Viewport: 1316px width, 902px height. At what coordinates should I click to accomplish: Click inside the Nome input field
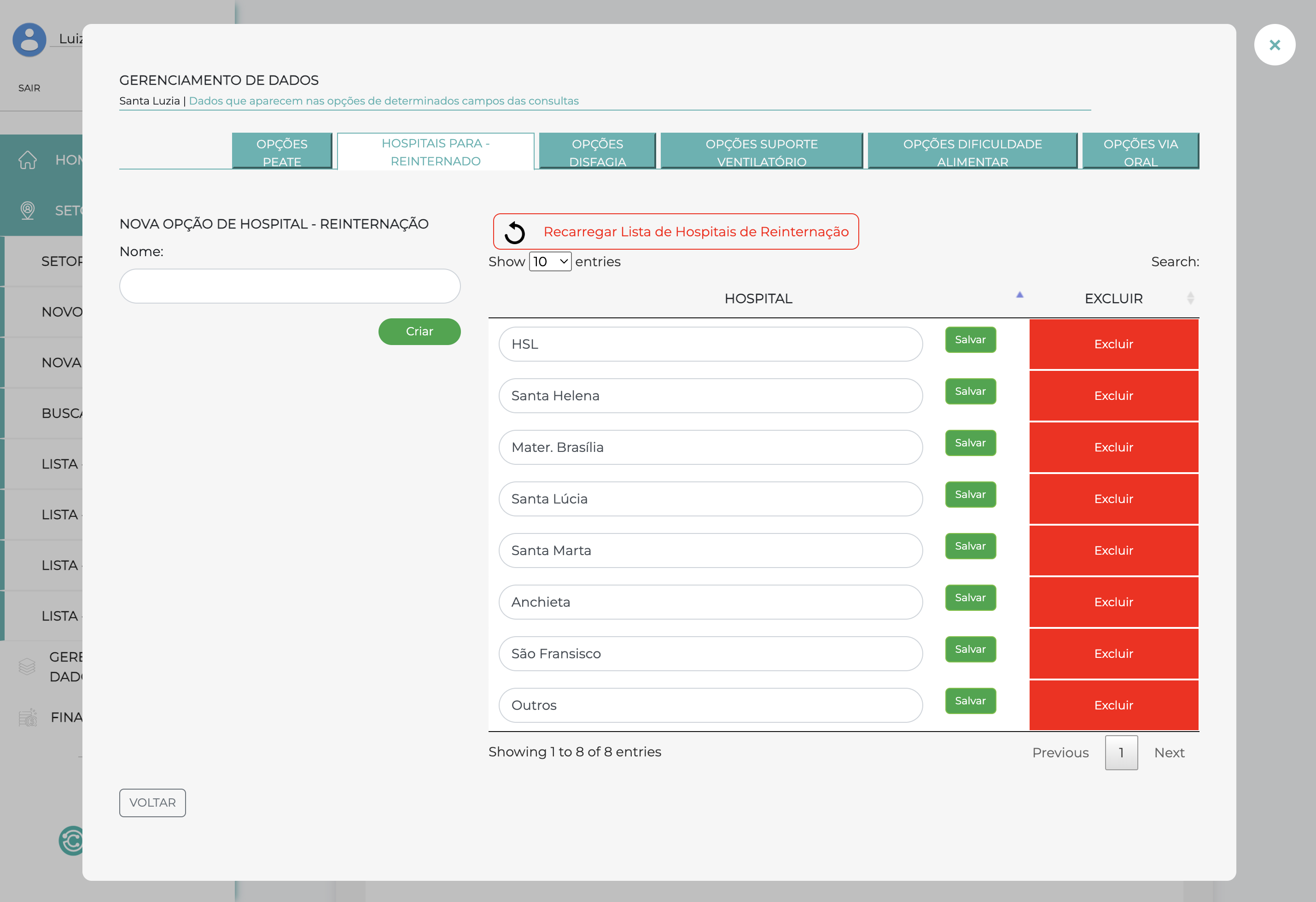click(289, 286)
